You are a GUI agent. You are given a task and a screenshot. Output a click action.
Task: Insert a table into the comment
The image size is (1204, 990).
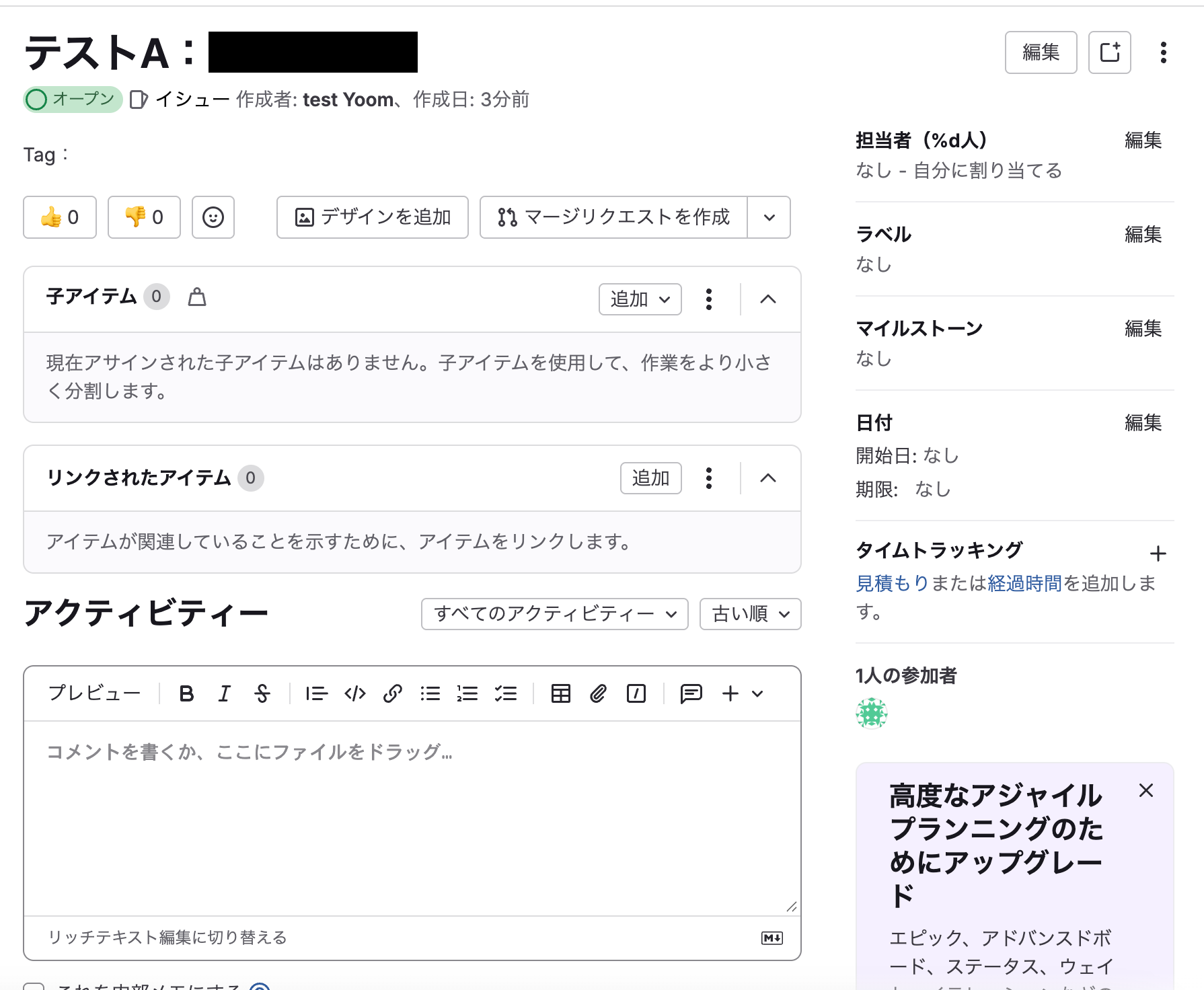point(560,693)
